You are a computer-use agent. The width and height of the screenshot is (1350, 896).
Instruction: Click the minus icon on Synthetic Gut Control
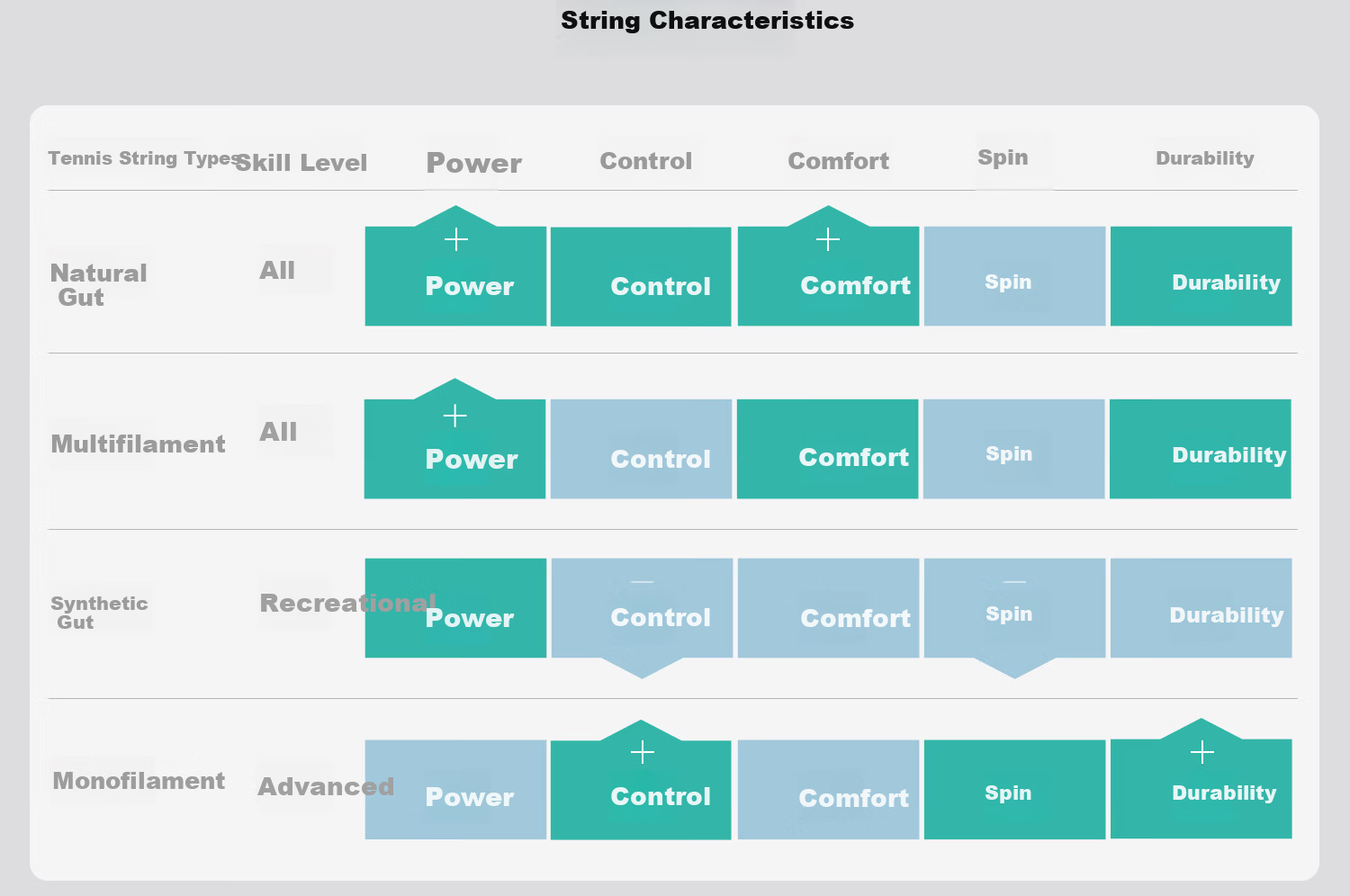pyautogui.click(x=643, y=582)
